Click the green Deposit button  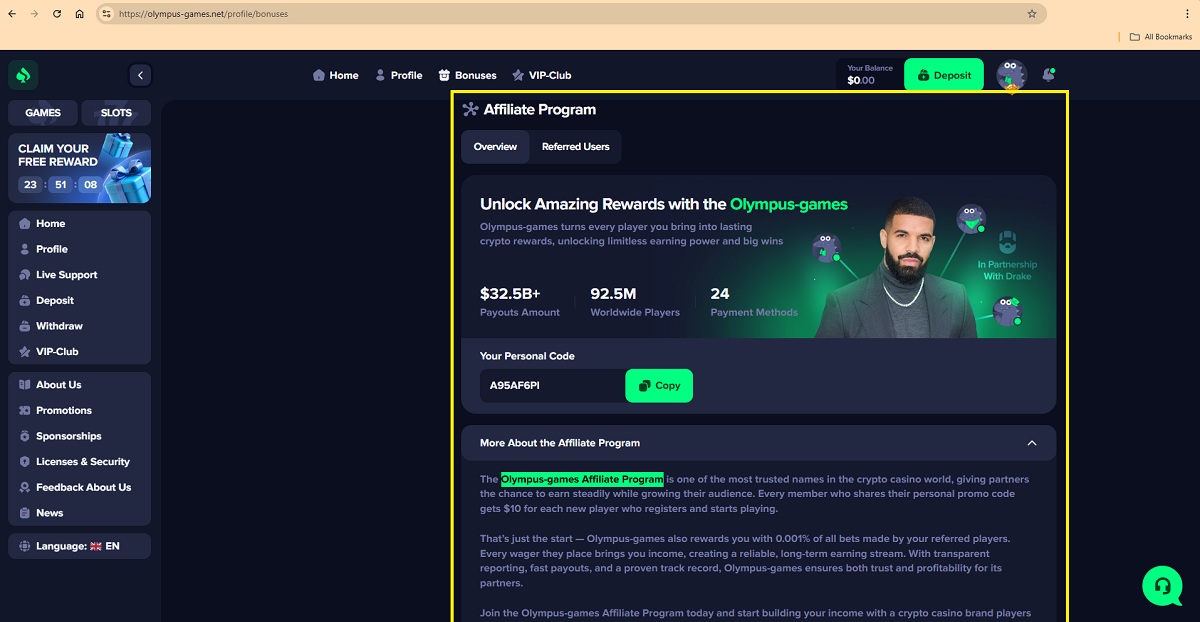coord(944,75)
